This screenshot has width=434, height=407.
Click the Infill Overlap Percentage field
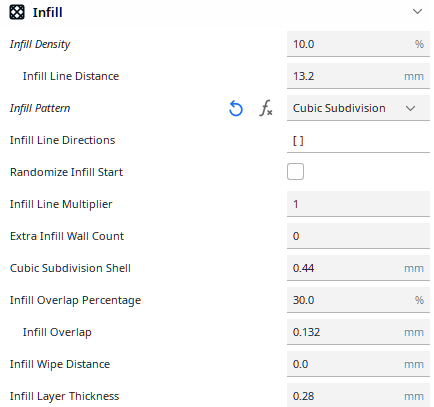tap(358, 300)
